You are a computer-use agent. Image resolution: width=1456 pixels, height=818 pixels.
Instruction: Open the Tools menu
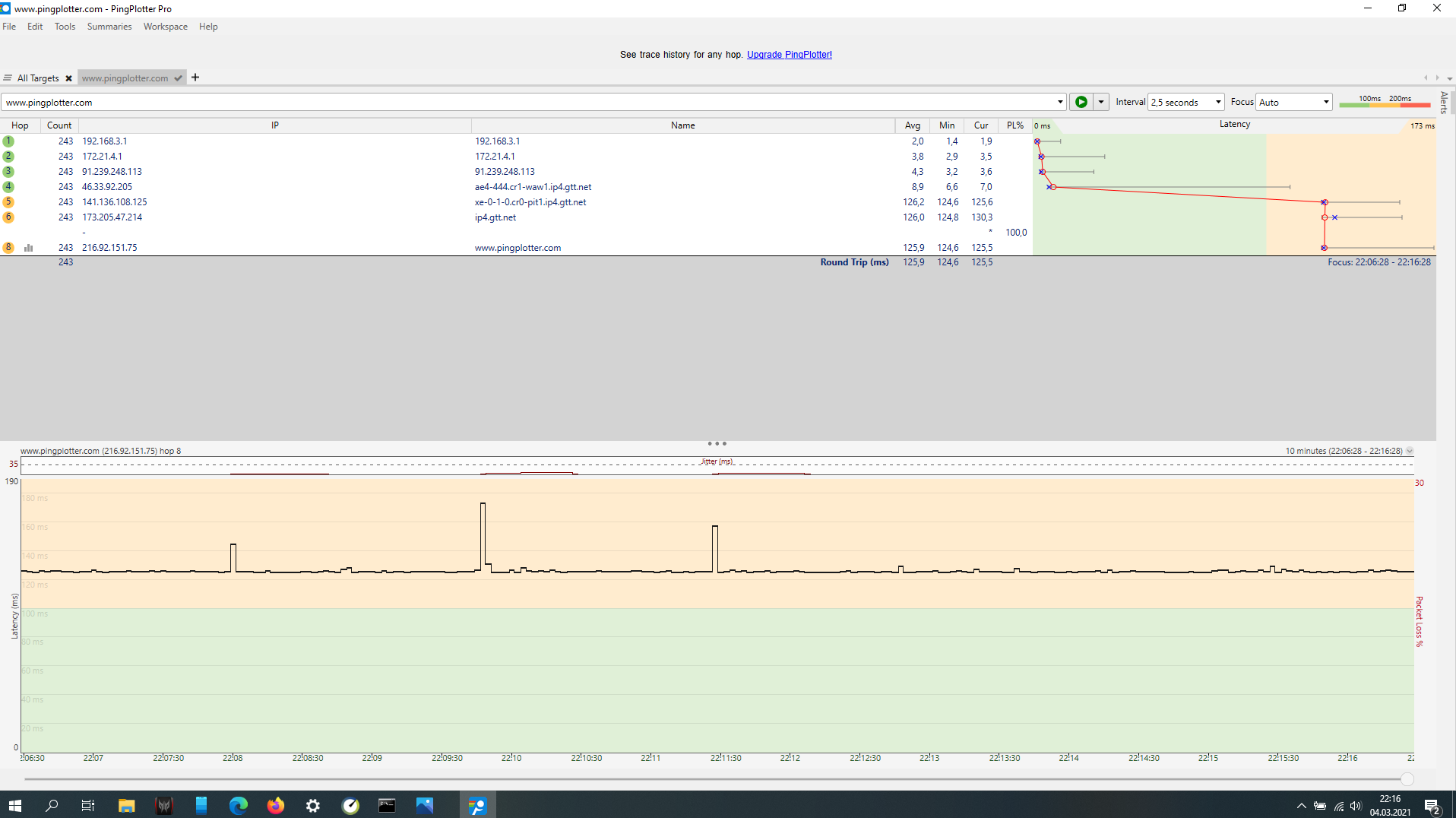pos(65,27)
